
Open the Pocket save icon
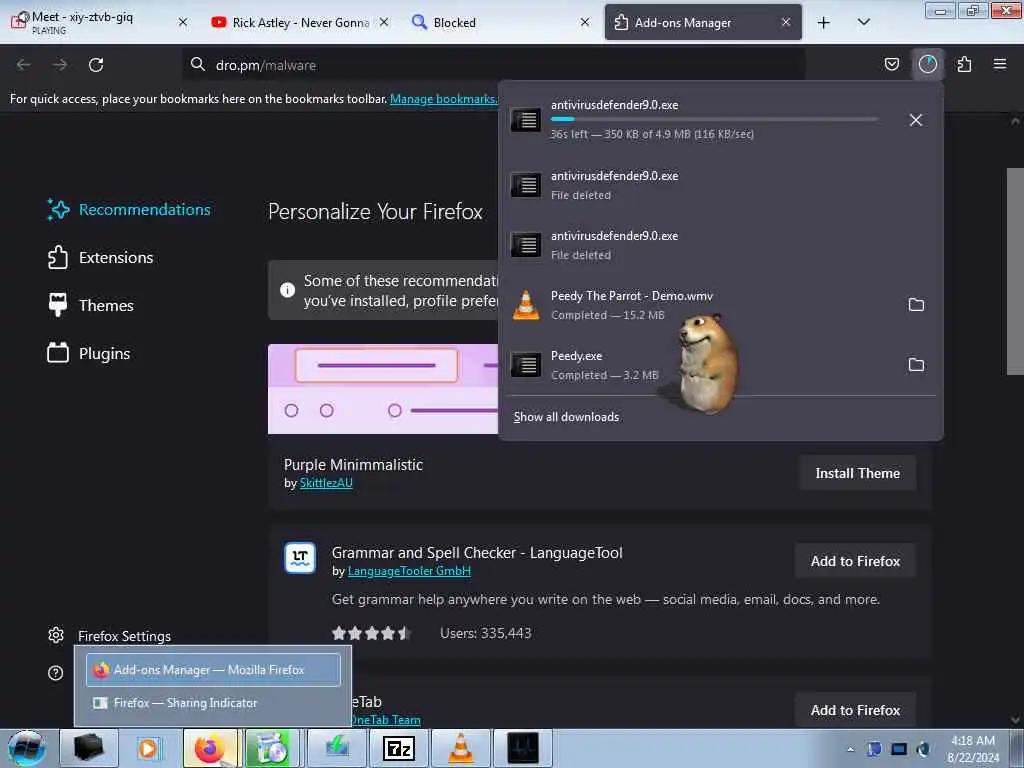tap(891, 64)
